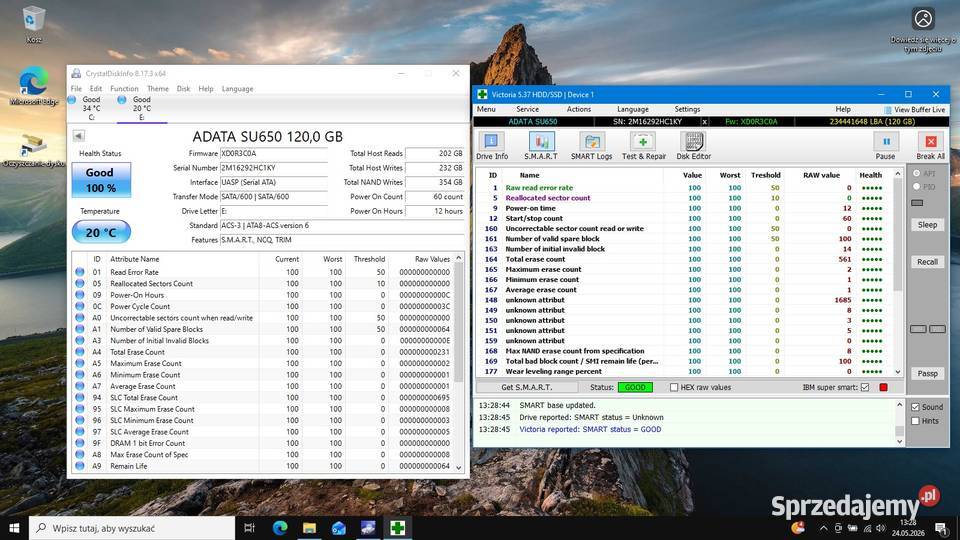Open File Explorer from the taskbar
The image size is (960, 540).
coord(309,528)
